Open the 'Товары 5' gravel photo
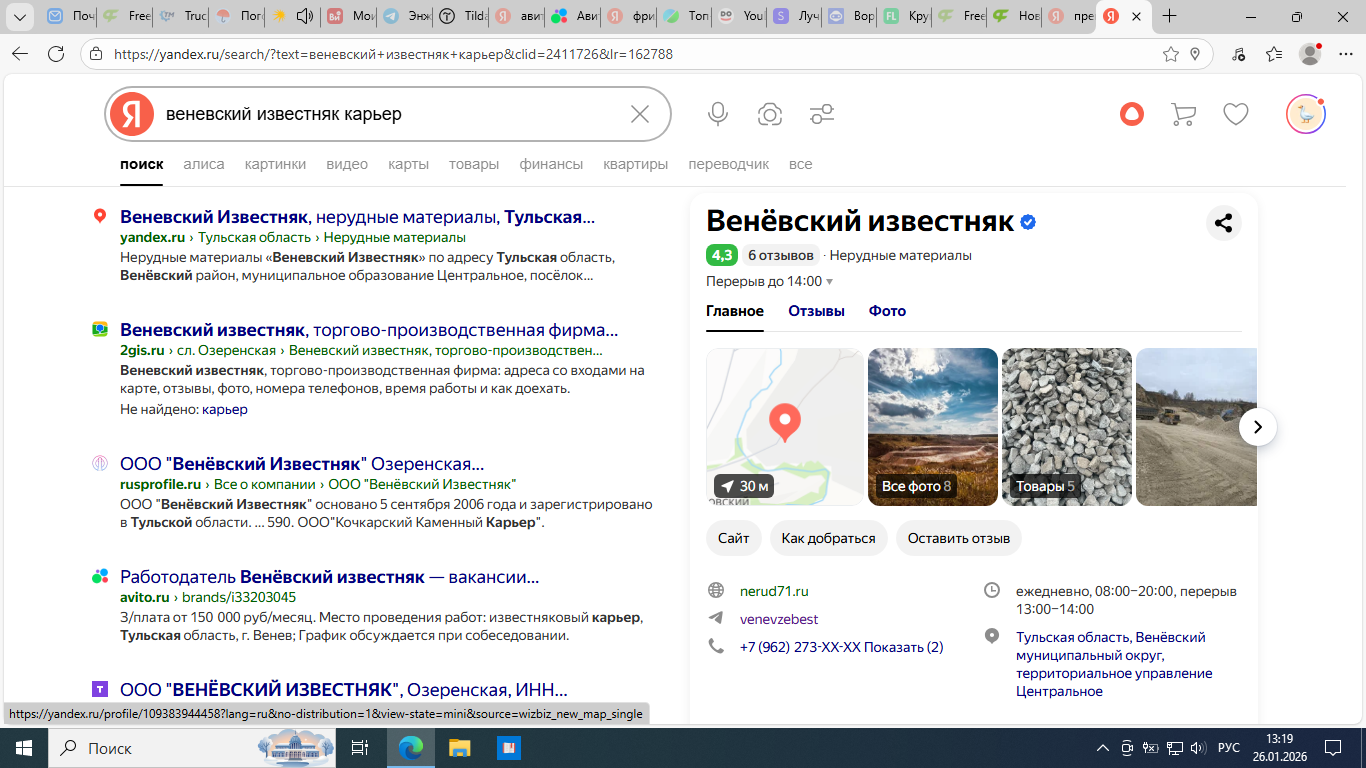Viewport: 1366px width, 768px height. click(1067, 427)
